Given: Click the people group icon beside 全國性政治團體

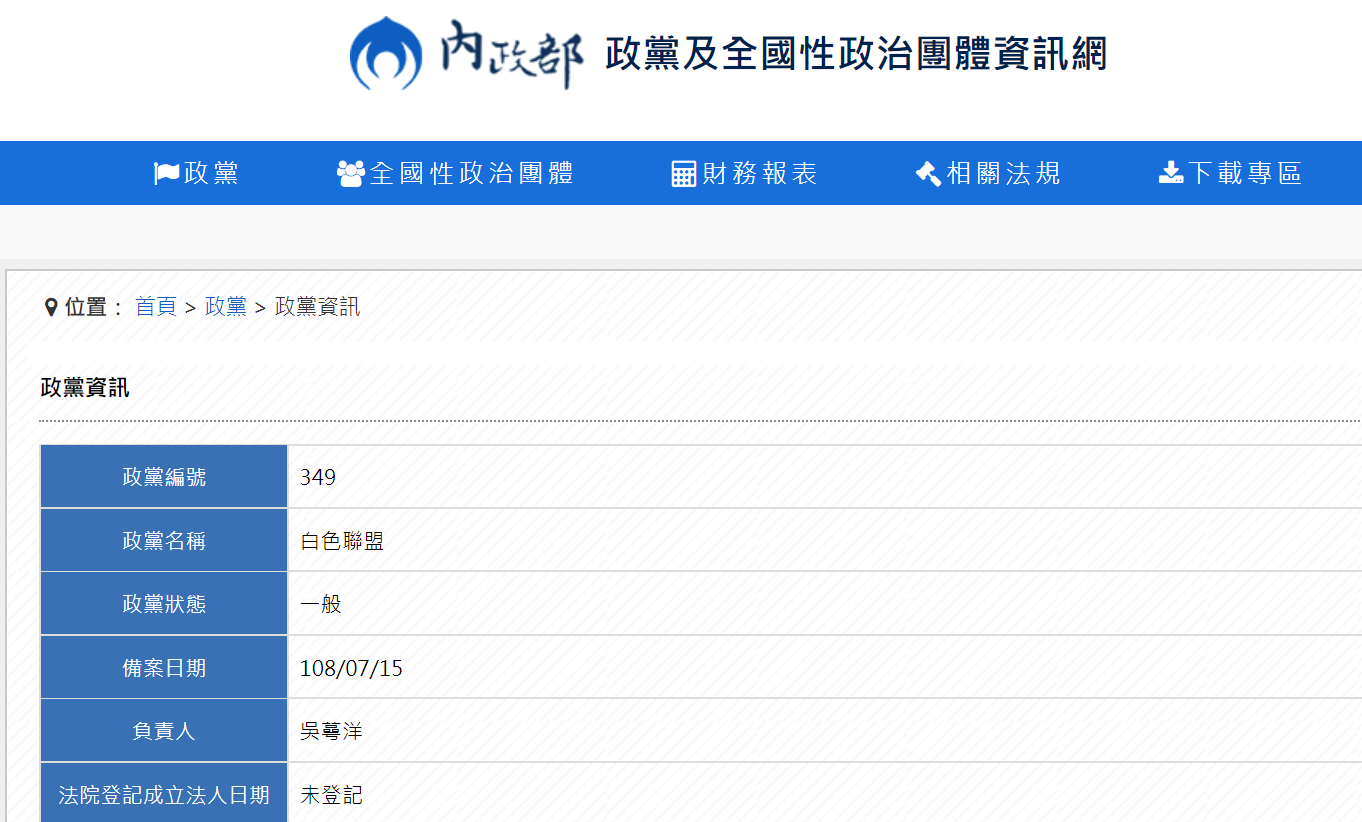Looking at the screenshot, I should point(351,174).
